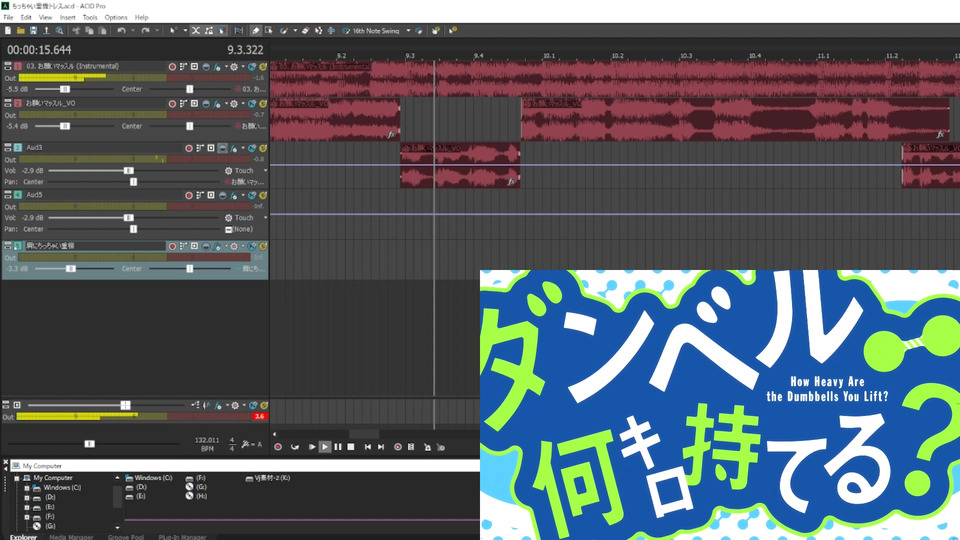Image resolution: width=960 pixels, height=540 pixels.
Task: Click the Redo arrow icon
Action: click(145, 30)
